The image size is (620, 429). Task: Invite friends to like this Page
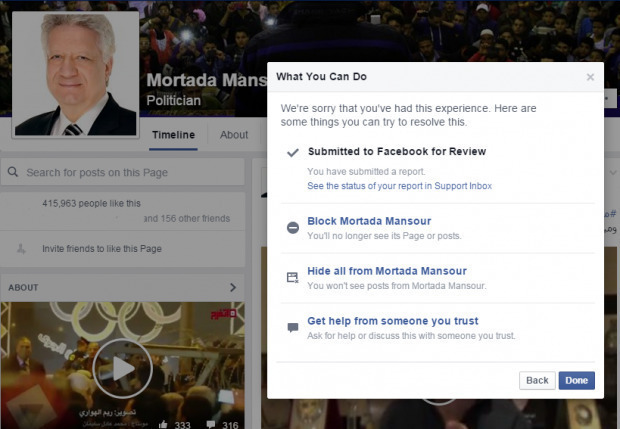click(102, 249)
